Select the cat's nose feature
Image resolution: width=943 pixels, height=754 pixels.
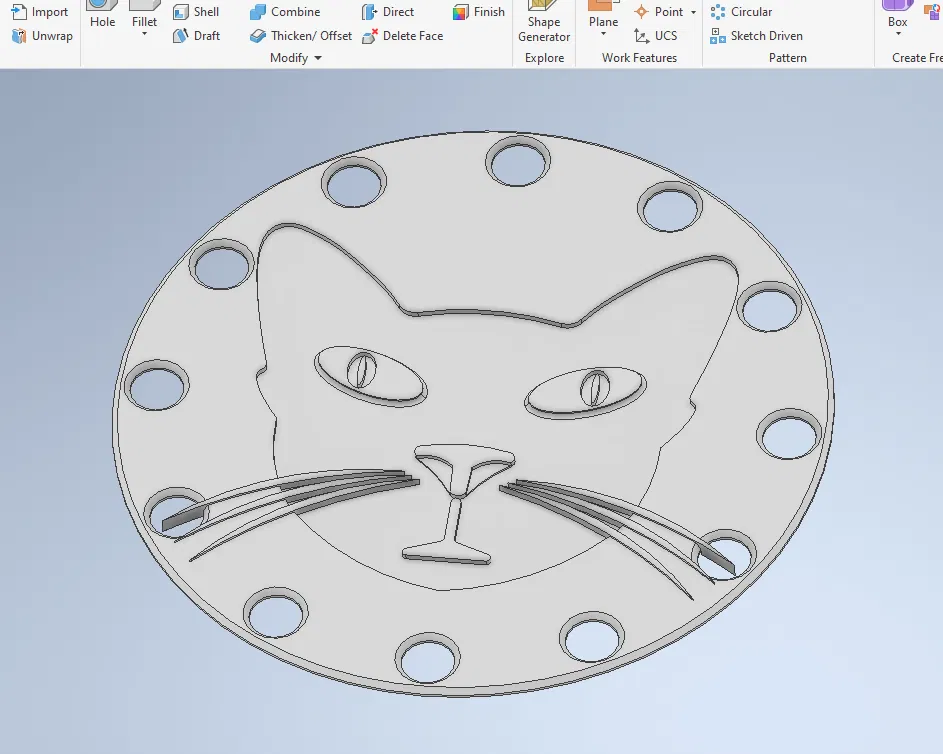464,469
